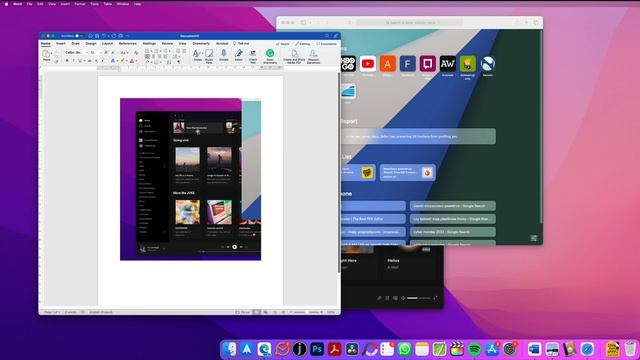The image size is (640, 360).
Task: Click the Paste icon in Word ribbon
Action: click(47, 54)
